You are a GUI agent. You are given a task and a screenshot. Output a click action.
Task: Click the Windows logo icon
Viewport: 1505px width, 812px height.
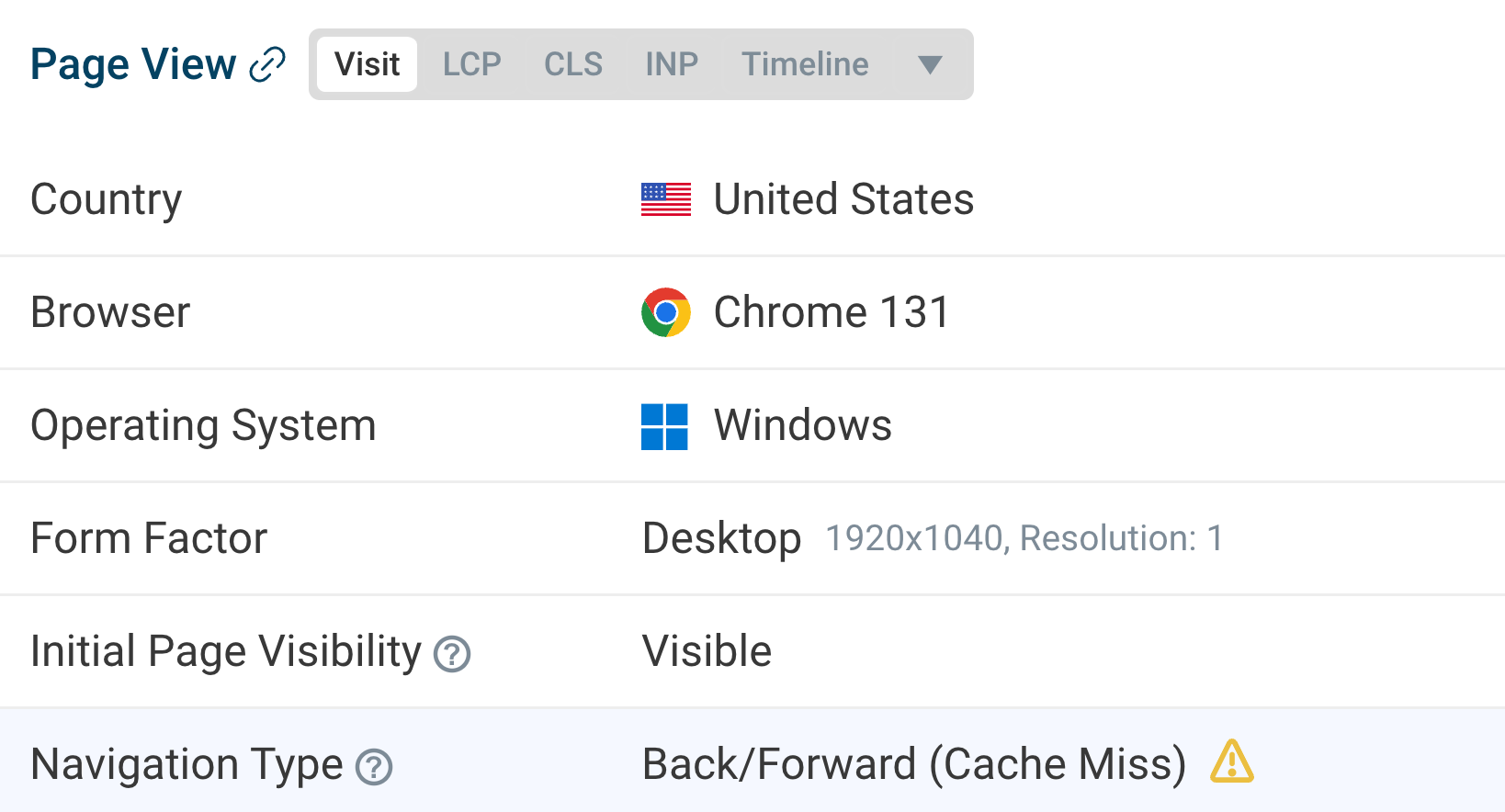664,427
